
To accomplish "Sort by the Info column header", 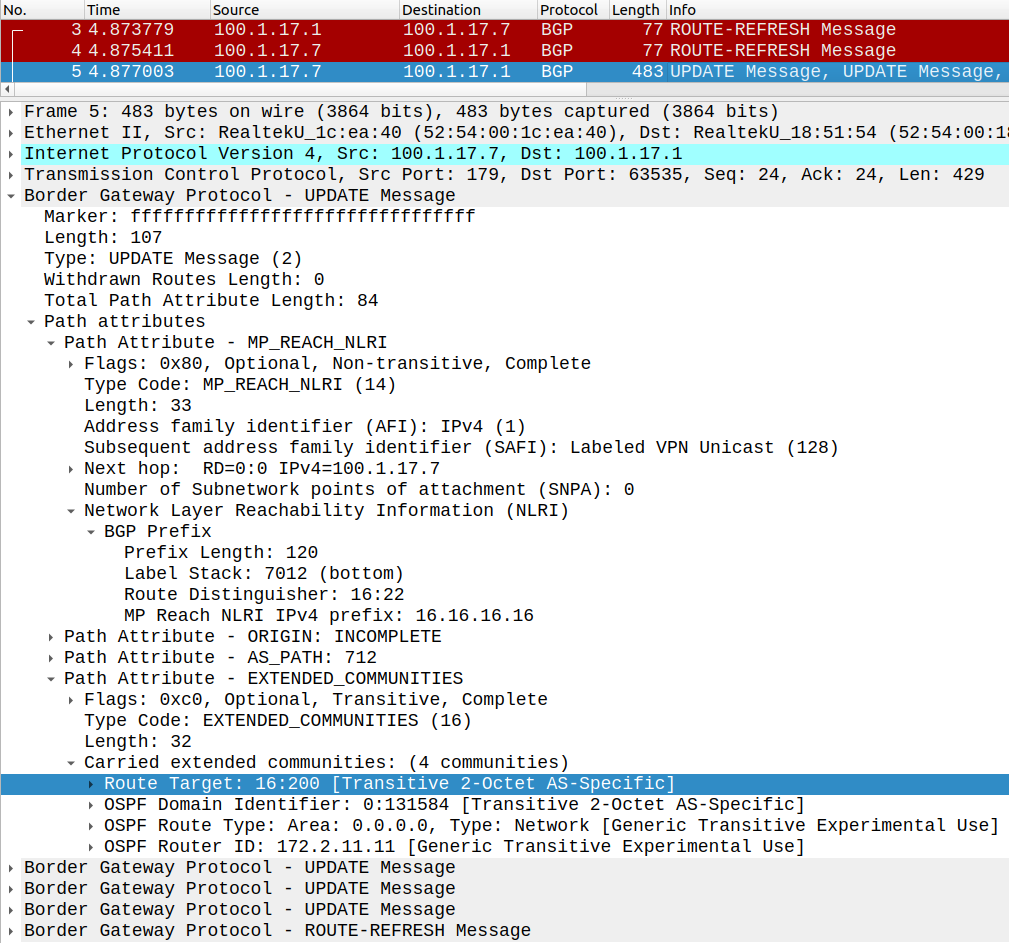I will [837, 10].
